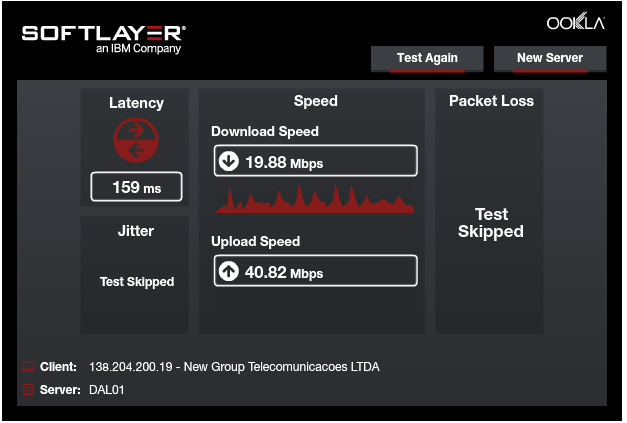Click the 40.82 Mbps upload result field
Screen dimensions: 627x423
pos(315,271)
